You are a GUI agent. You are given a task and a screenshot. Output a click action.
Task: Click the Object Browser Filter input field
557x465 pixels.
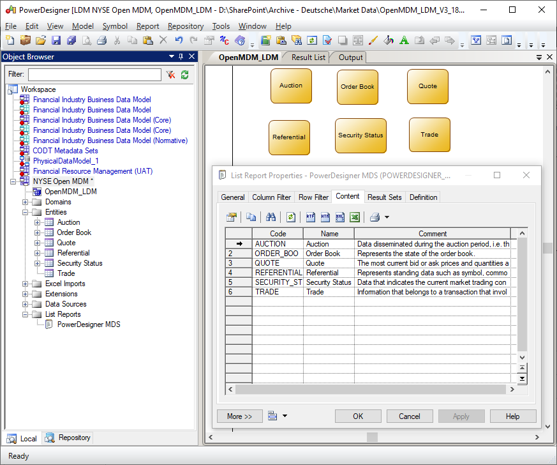point(94,75)
